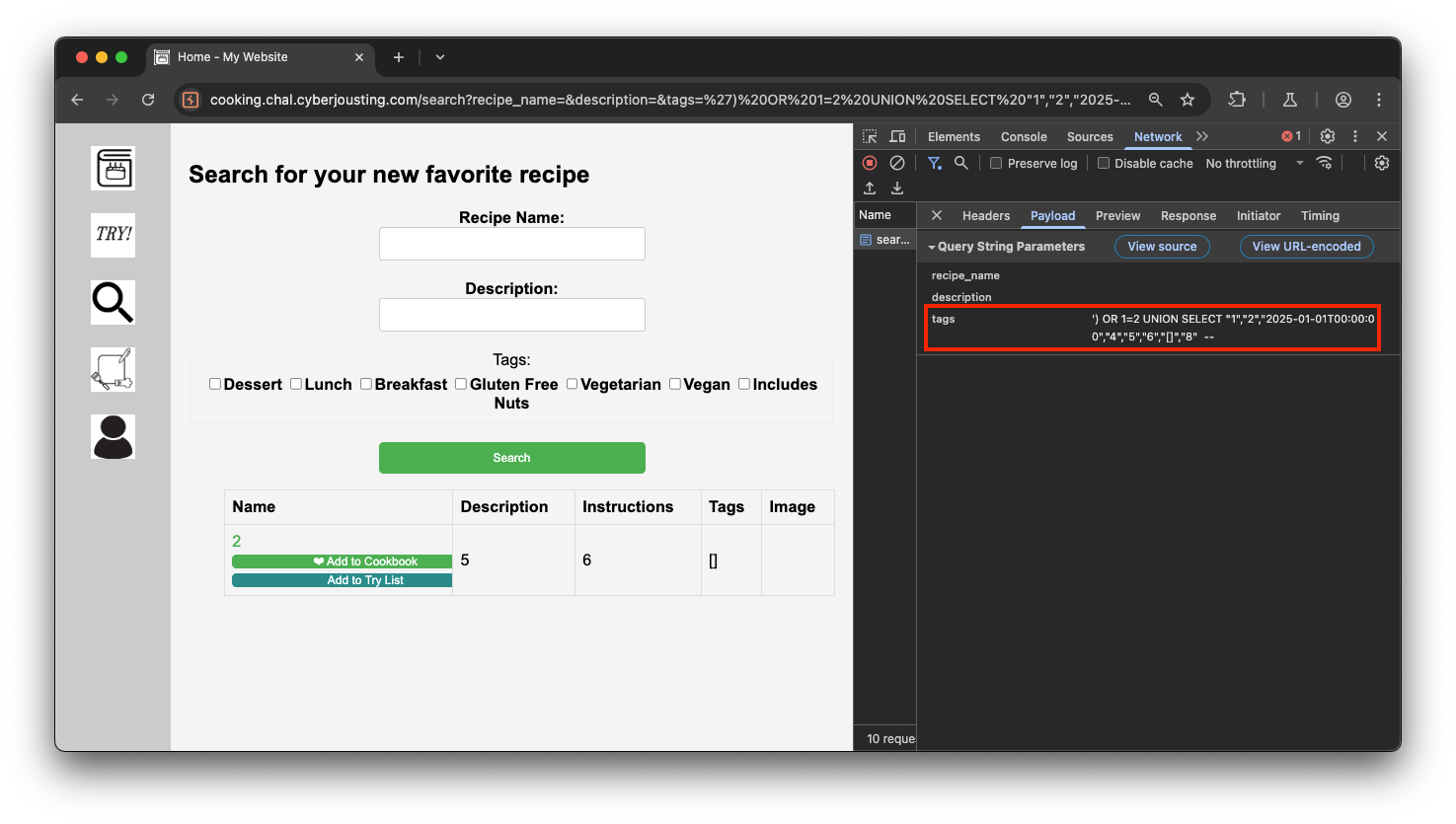1456x824 pixels.
Task: Toggle the device toolbar in DevTools
Action: click(x=897, y=136)
